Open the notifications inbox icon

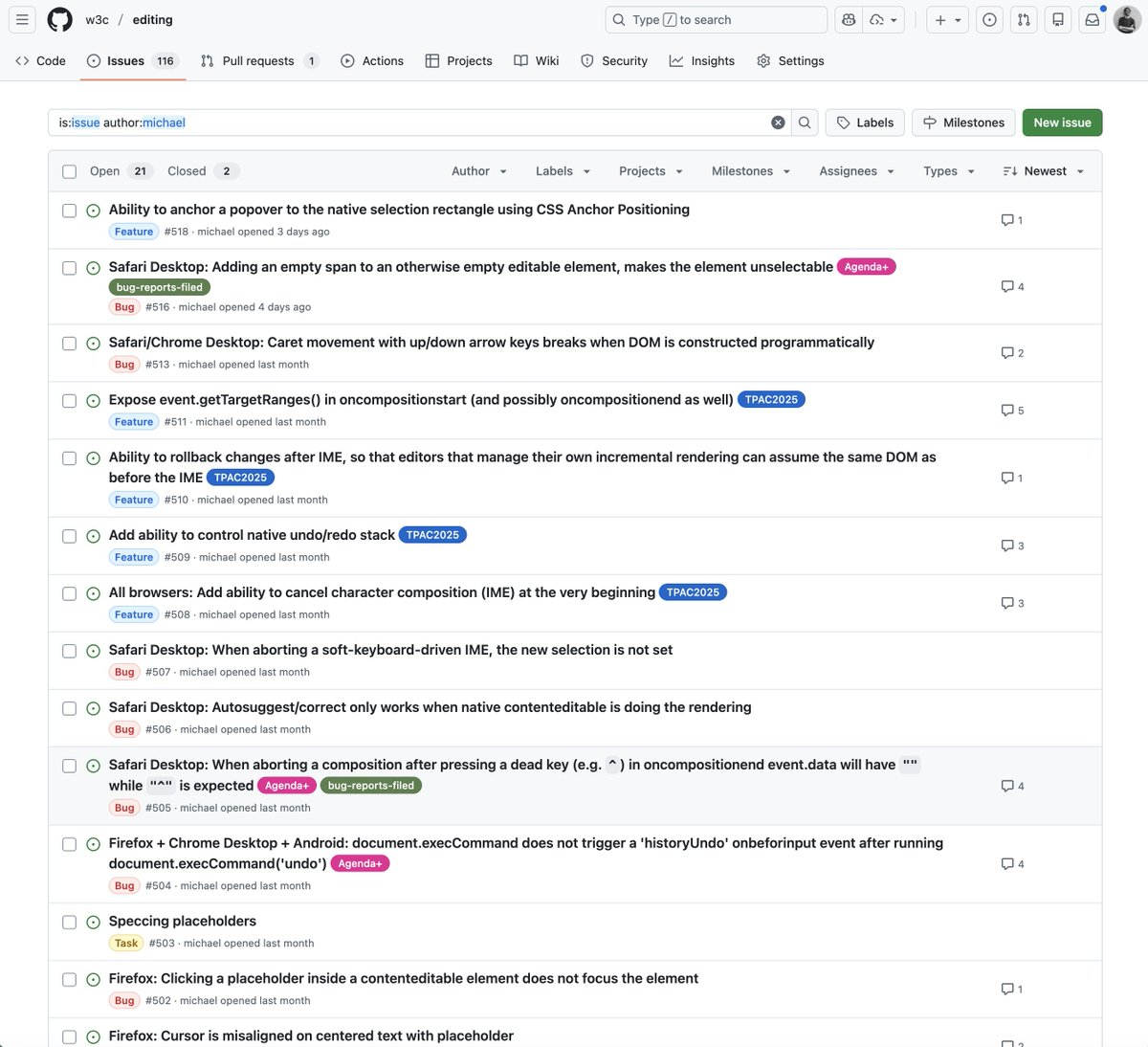click(1092, 19)
